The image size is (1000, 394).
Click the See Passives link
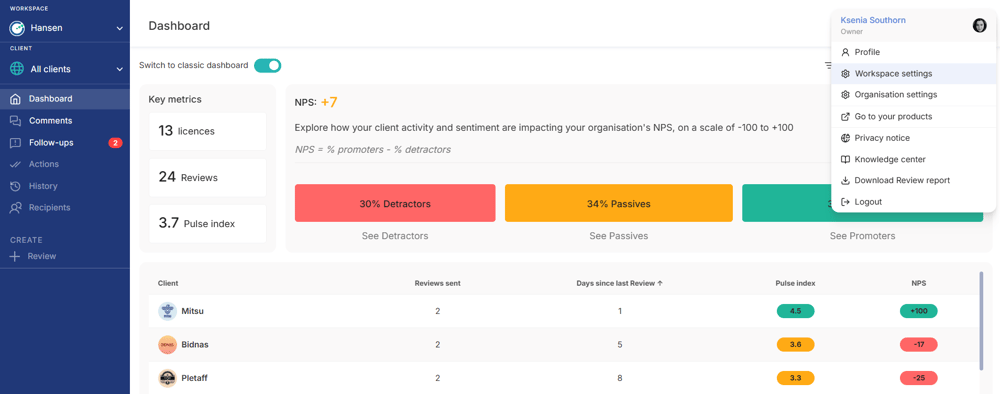(619, 236)
